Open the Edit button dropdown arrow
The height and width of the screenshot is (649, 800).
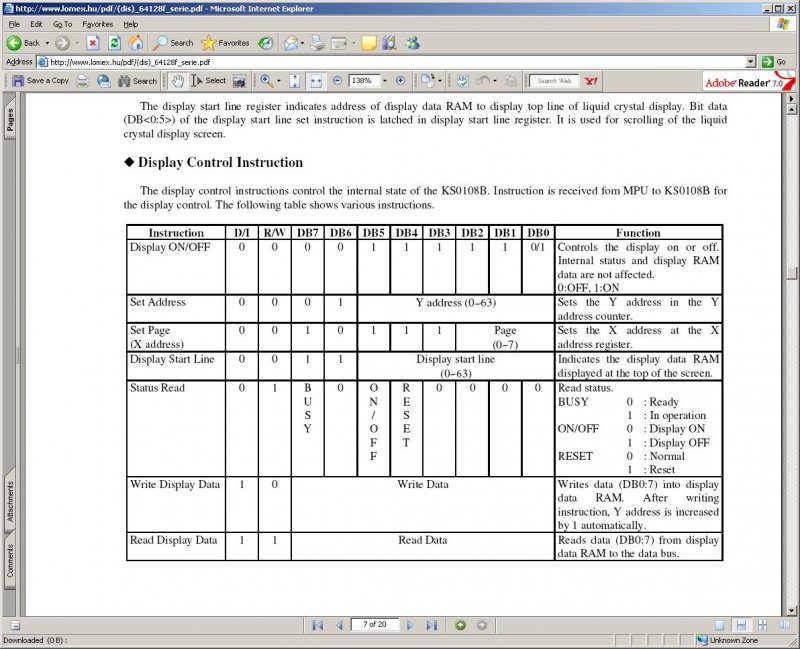pos(354,43)
